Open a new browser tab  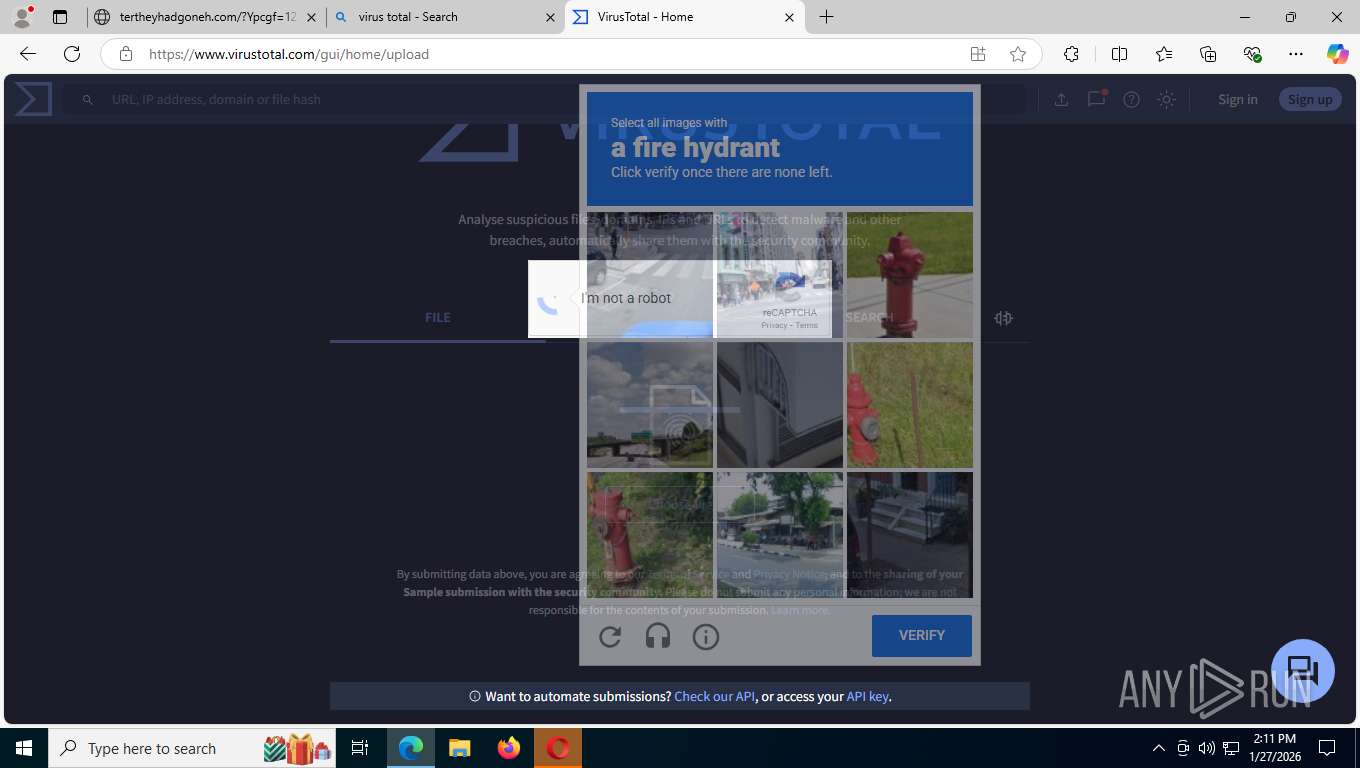point(826,17)
